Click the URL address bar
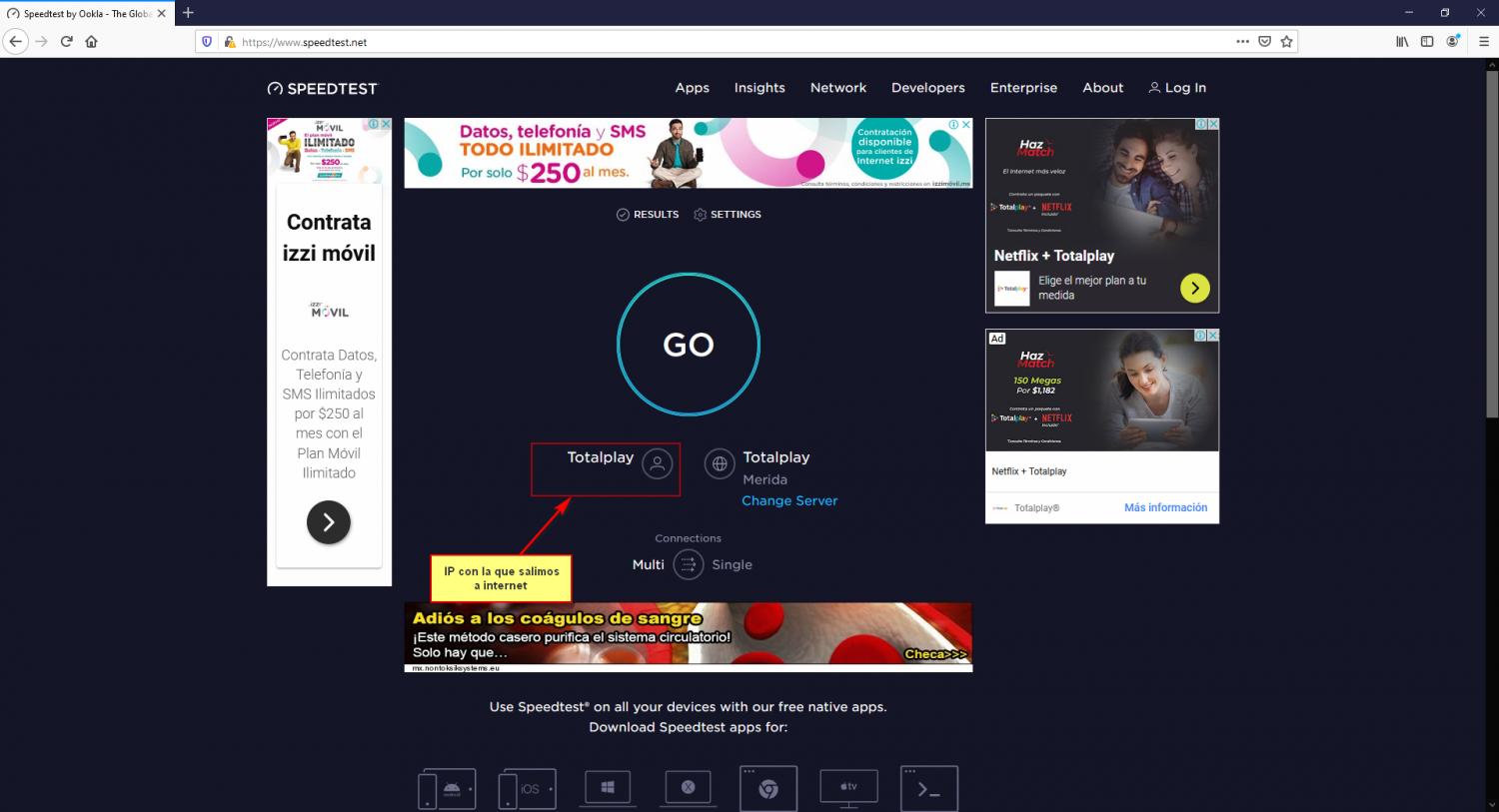Image resolution: width=1499 pixels, height=812 pixels. point(700,42)
